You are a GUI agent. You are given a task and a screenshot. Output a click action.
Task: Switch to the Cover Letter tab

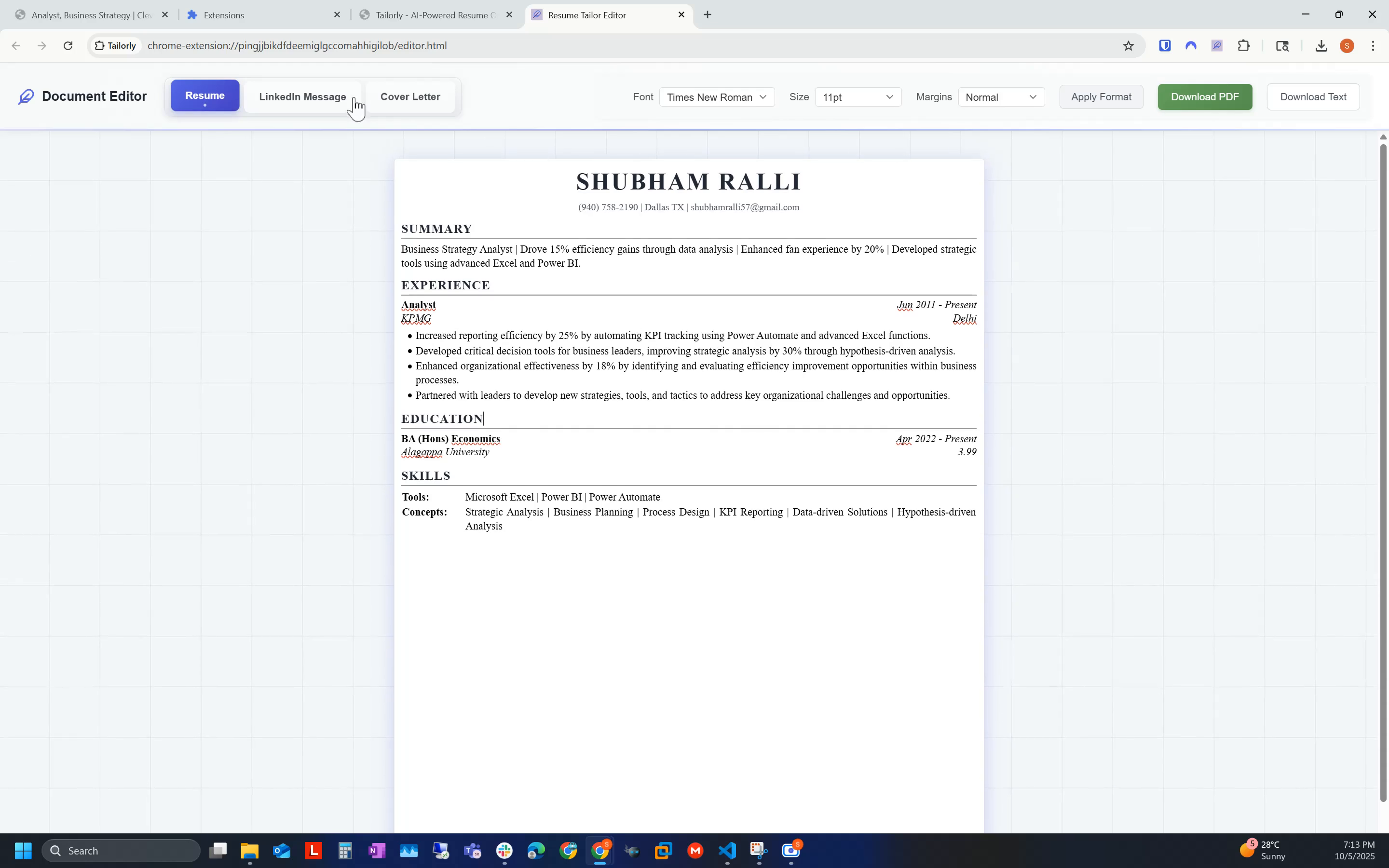click(410, 96)
